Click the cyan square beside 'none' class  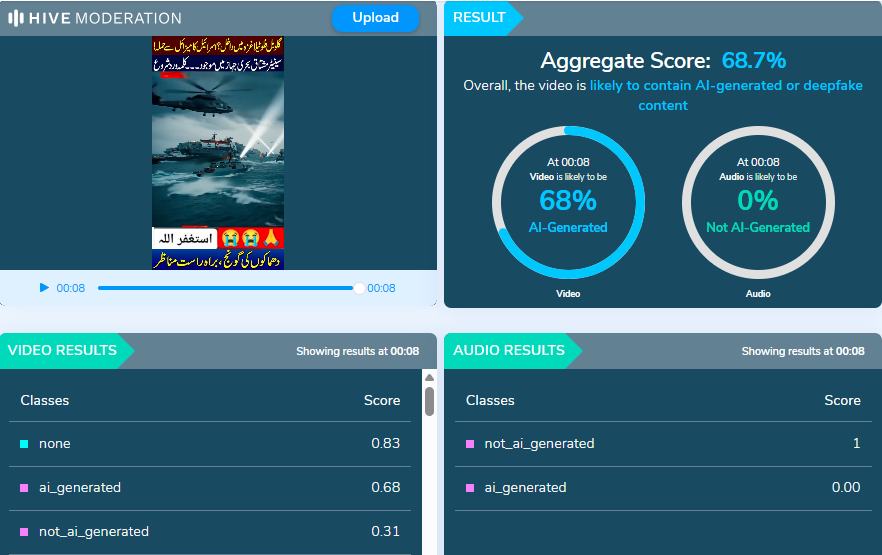coord(24,443)
